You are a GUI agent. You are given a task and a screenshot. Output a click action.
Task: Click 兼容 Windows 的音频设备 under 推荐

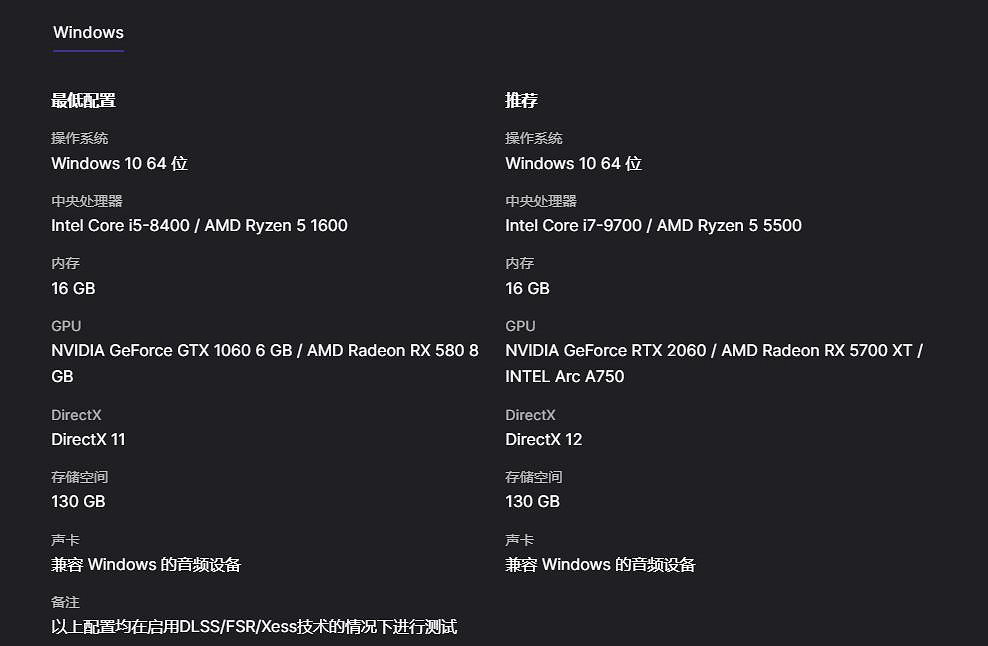tap(600, 565)
